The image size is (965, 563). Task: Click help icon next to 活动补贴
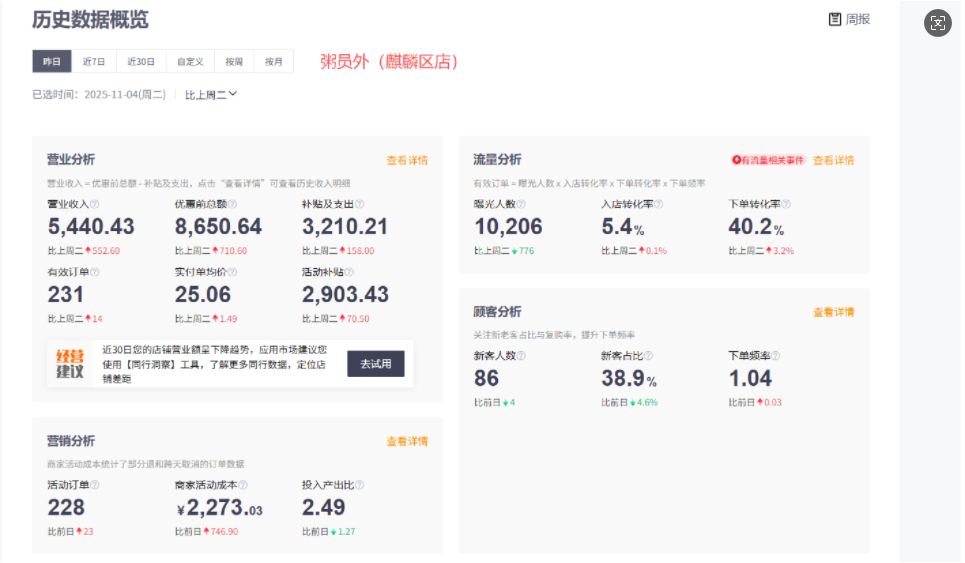click(x=349, y=272)
